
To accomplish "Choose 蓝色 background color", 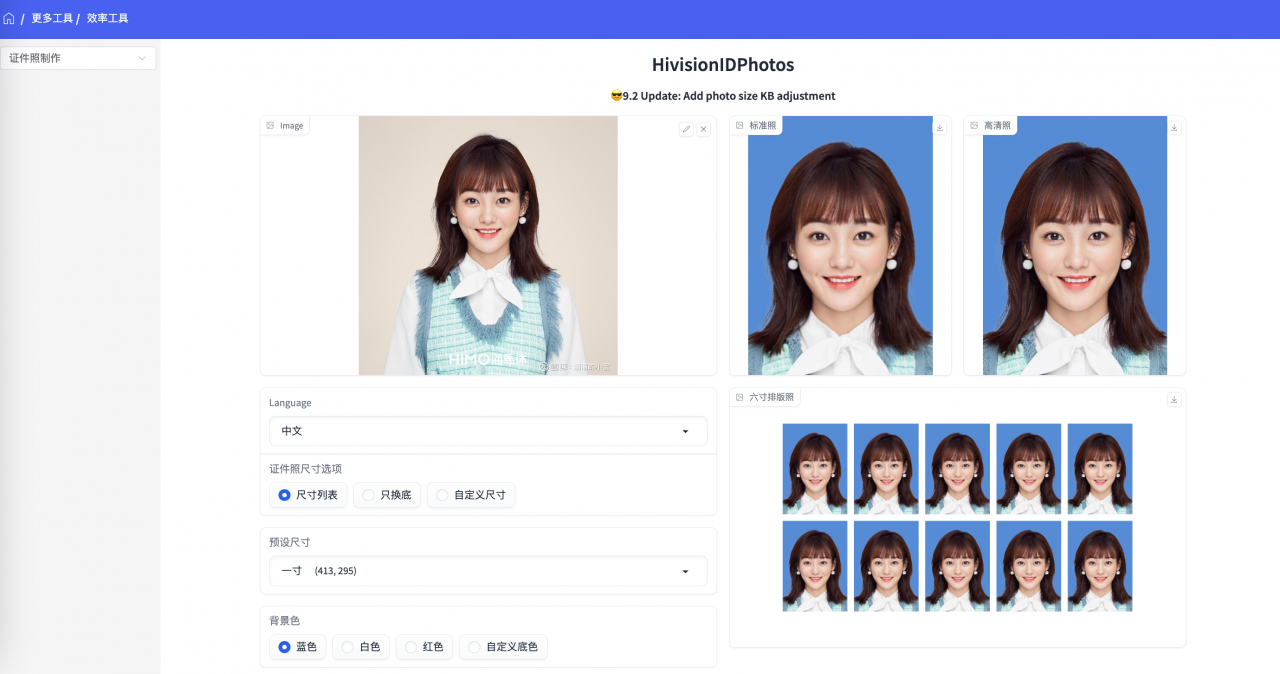I will pos(297,647).
